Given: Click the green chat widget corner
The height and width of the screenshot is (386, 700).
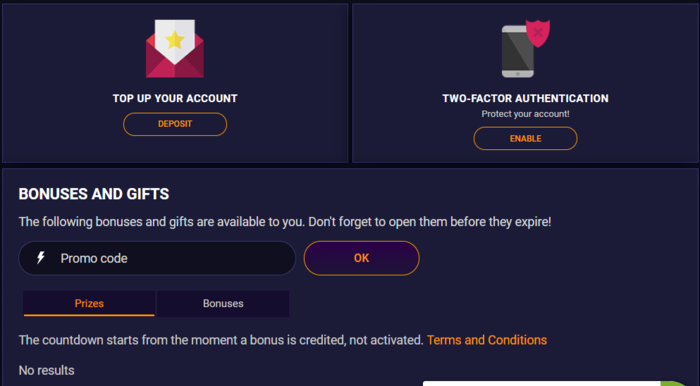Looking at the screenshot, I should click(679, 384).
